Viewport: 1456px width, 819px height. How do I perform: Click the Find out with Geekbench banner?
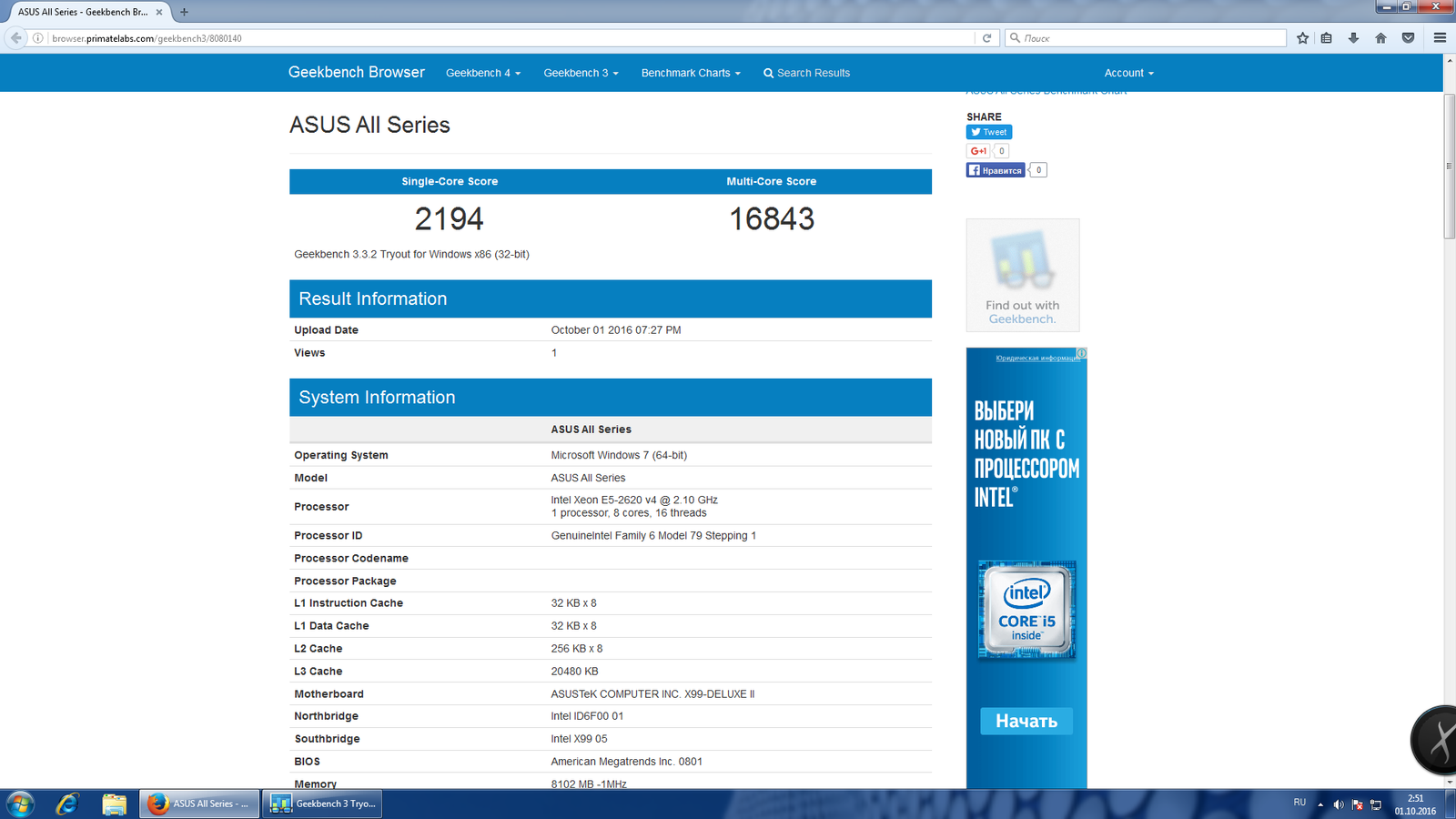pyautogui.click(x=1023, y=275)
